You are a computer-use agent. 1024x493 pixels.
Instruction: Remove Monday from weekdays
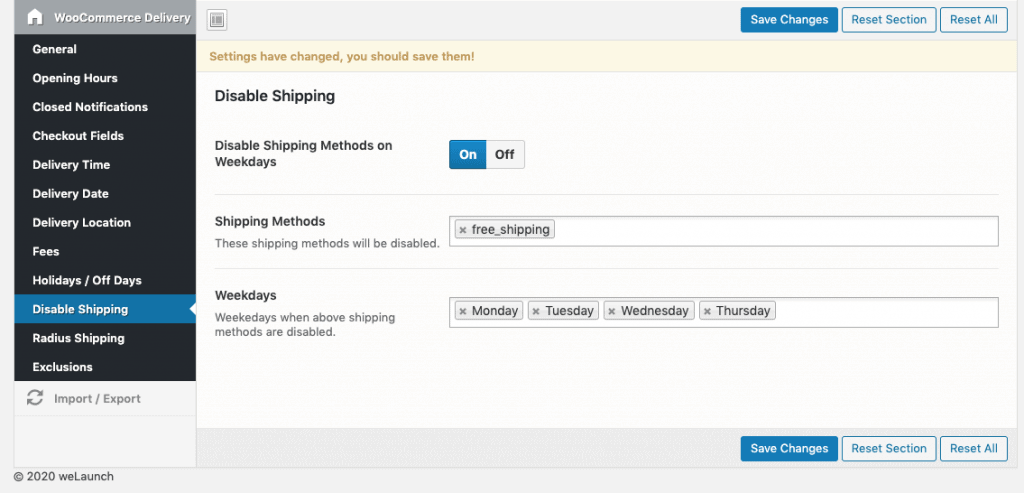point(462,311)
